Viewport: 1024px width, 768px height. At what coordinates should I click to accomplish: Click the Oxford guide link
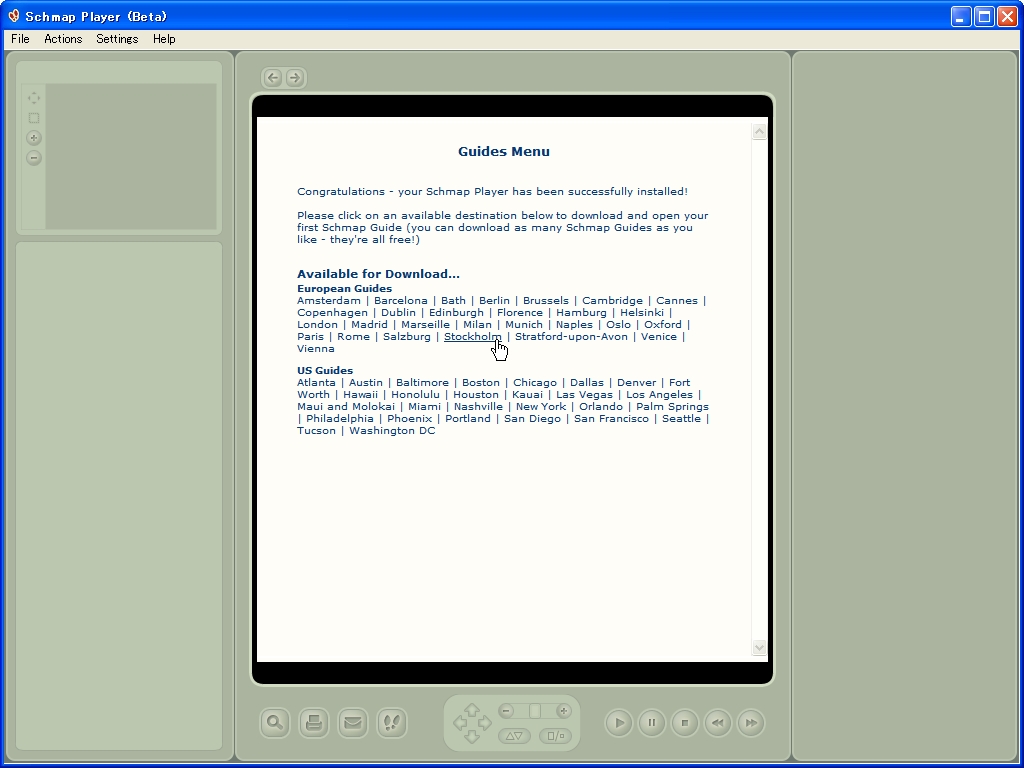pyautogui.click(x=663, y=325)
